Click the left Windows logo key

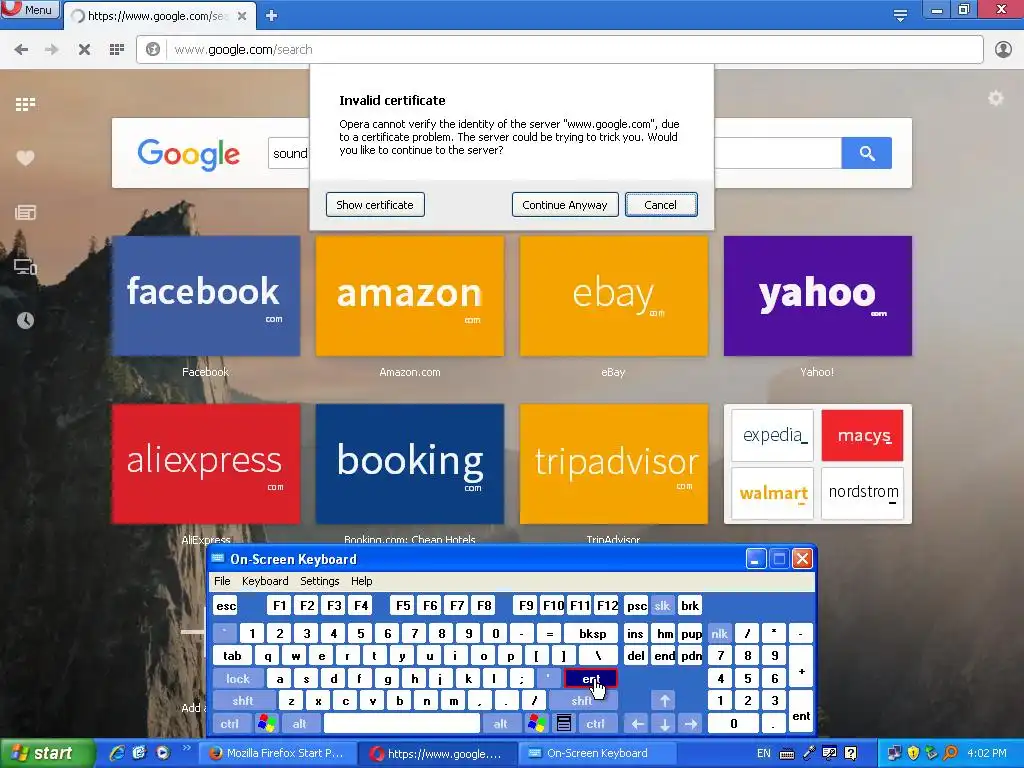tap(266, 724)
